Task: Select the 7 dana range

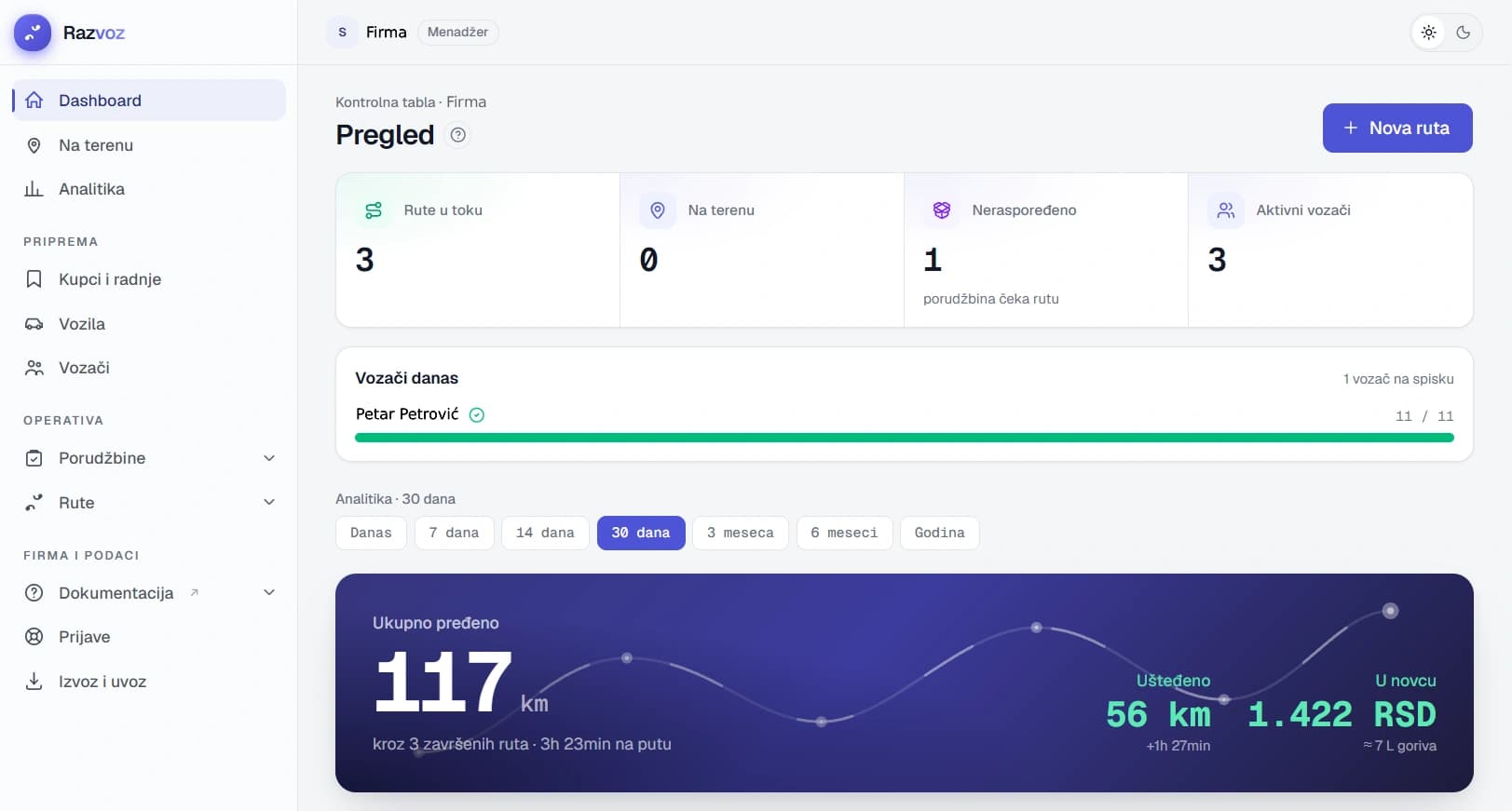Action: coord(455,533)
